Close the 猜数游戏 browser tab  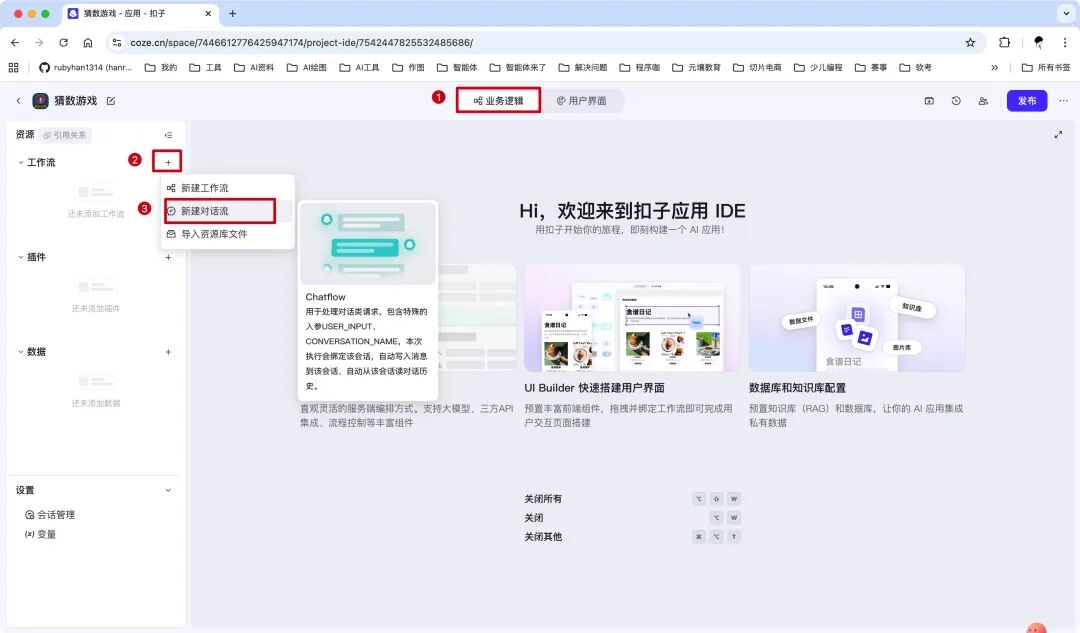coord(208,14)
